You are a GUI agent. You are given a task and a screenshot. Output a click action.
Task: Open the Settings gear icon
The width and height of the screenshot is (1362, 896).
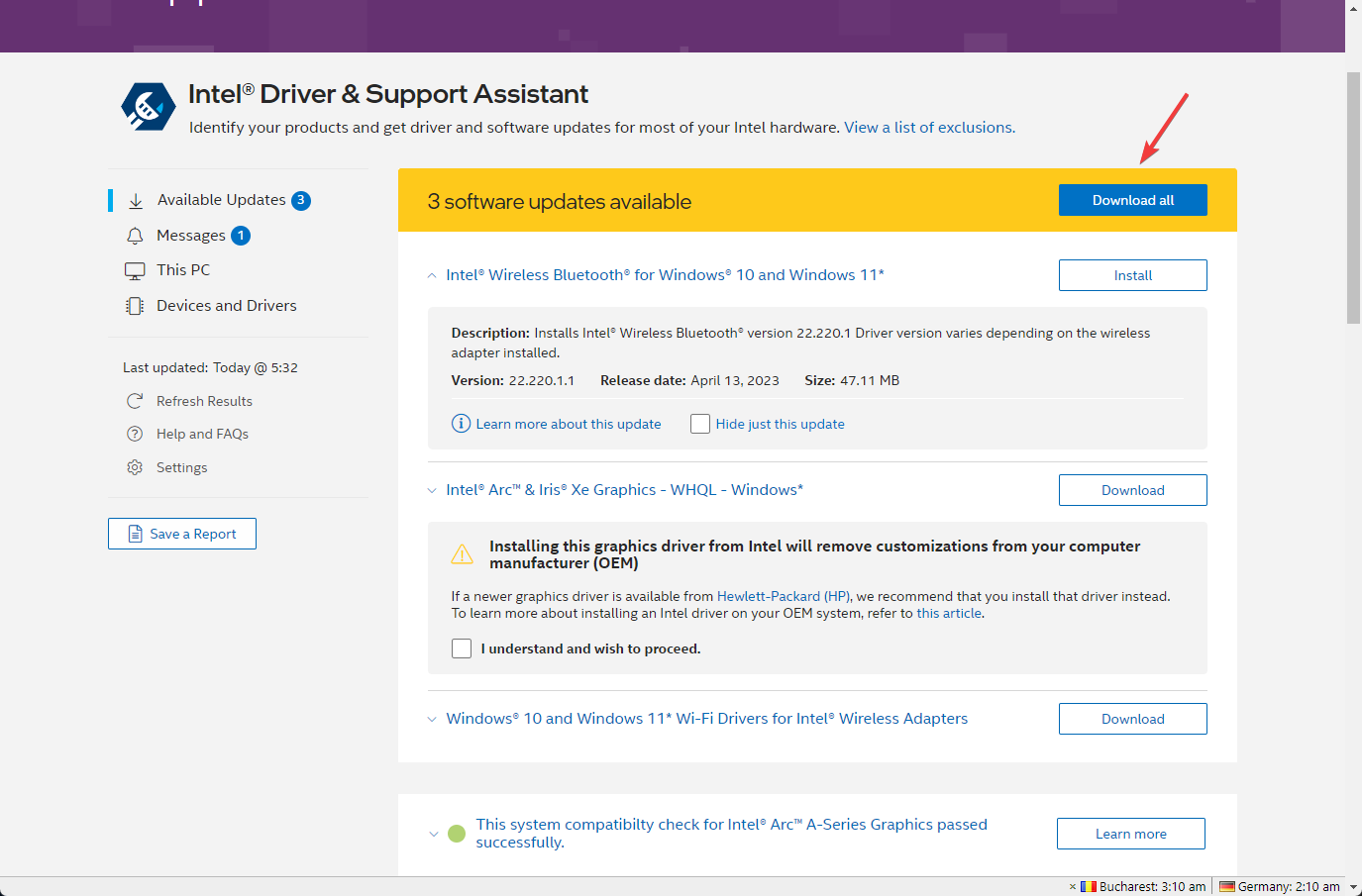coord(135,466)
